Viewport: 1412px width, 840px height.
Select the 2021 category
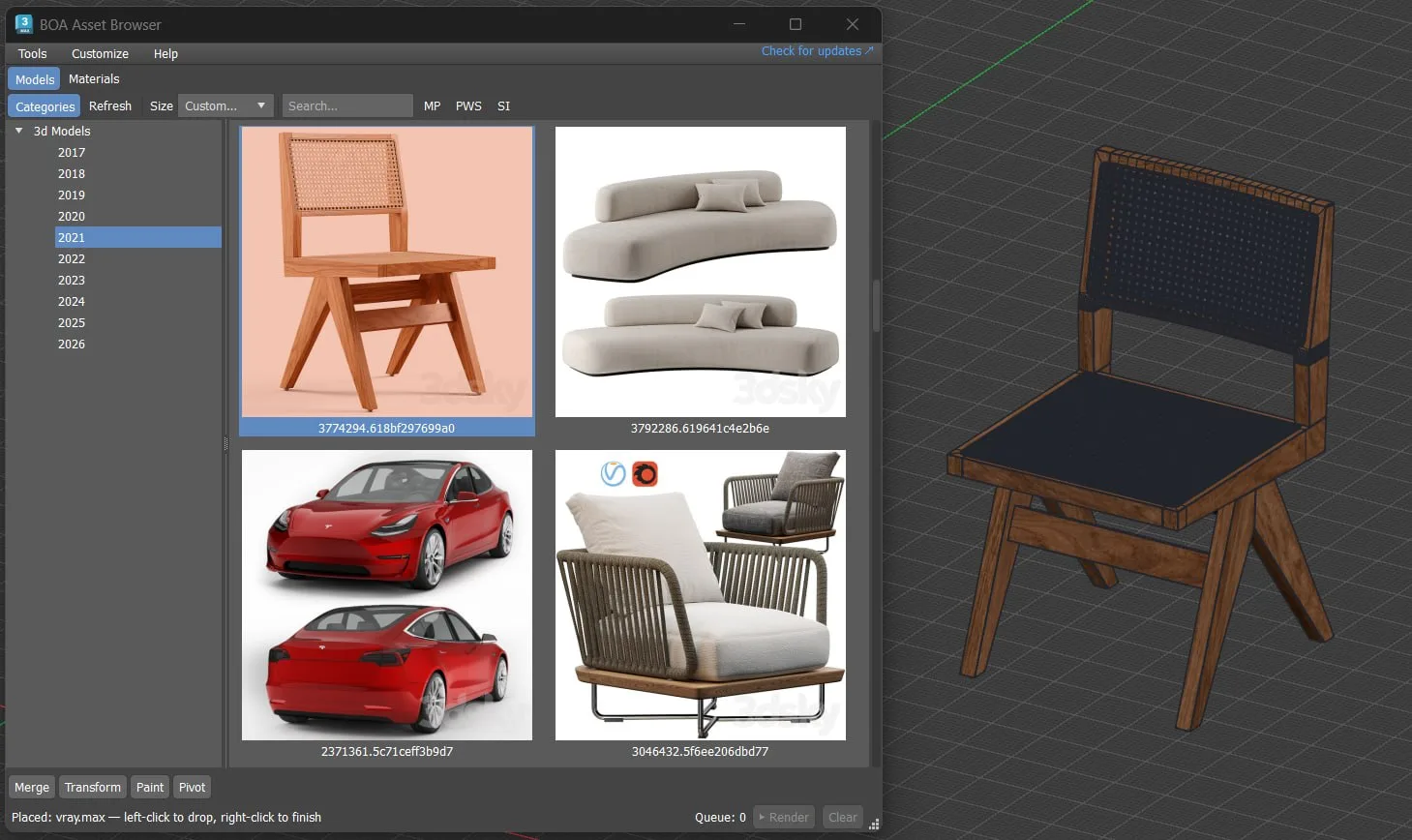coord(138,237)
